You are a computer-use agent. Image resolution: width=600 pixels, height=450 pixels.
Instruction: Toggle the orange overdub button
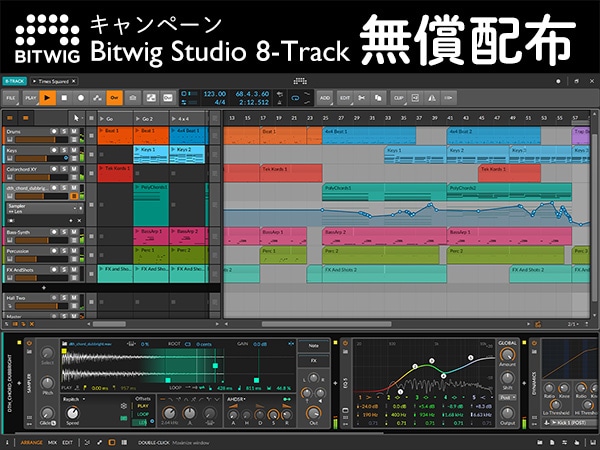click(114, 98)
